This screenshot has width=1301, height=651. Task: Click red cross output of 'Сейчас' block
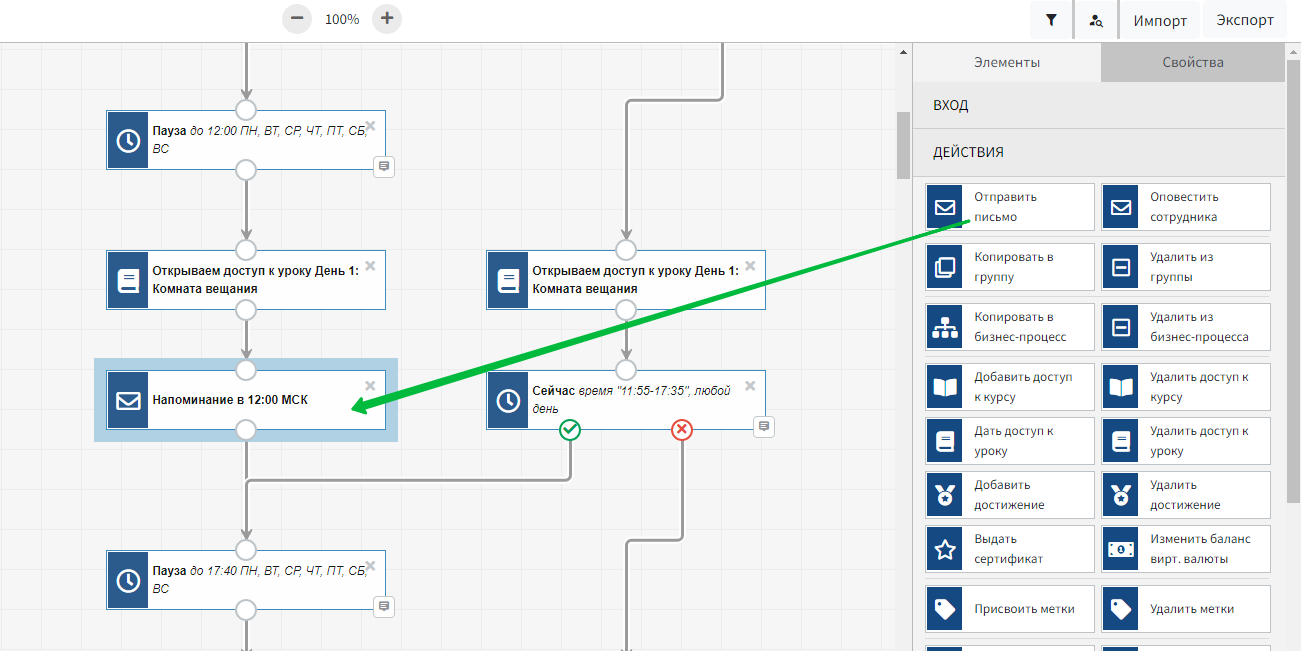tap(682, 429)
